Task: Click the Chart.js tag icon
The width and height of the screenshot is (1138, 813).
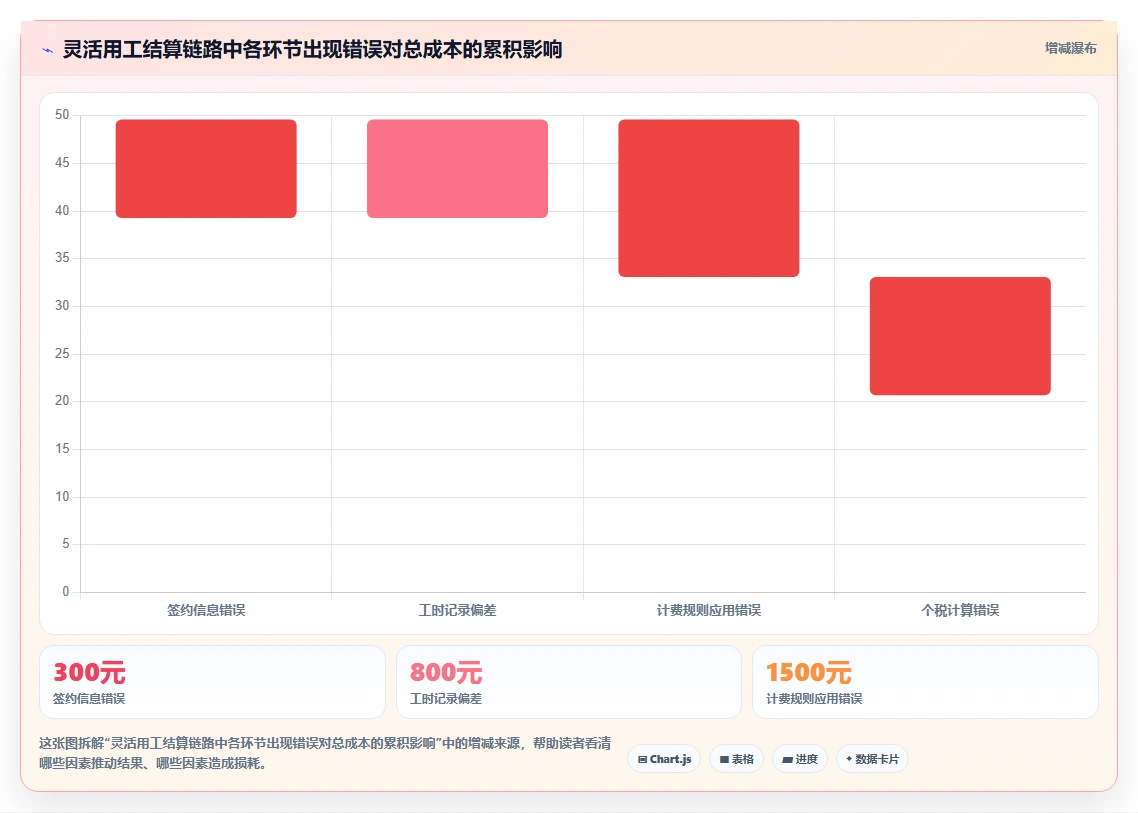Action: (642, 759)
